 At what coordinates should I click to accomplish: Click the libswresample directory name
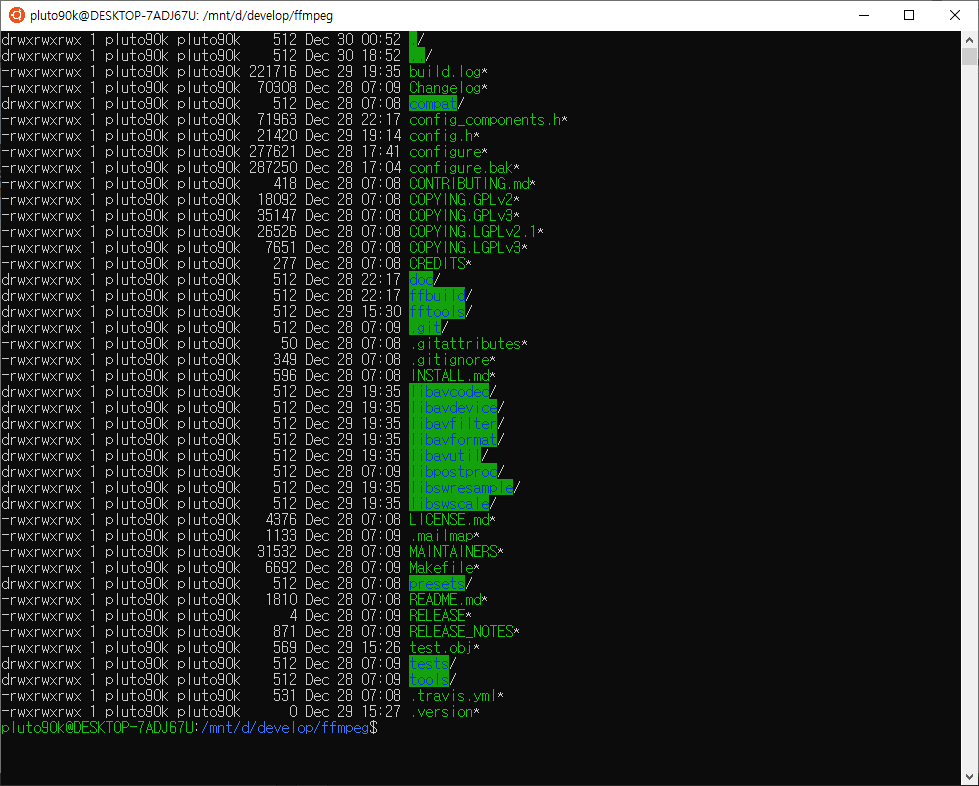coord(461,488)
